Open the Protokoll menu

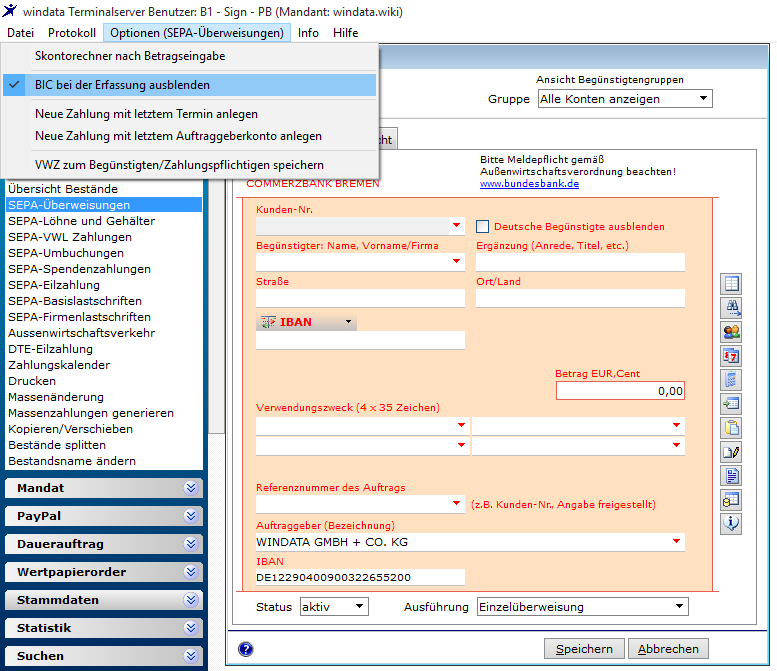tap(72, 33)
